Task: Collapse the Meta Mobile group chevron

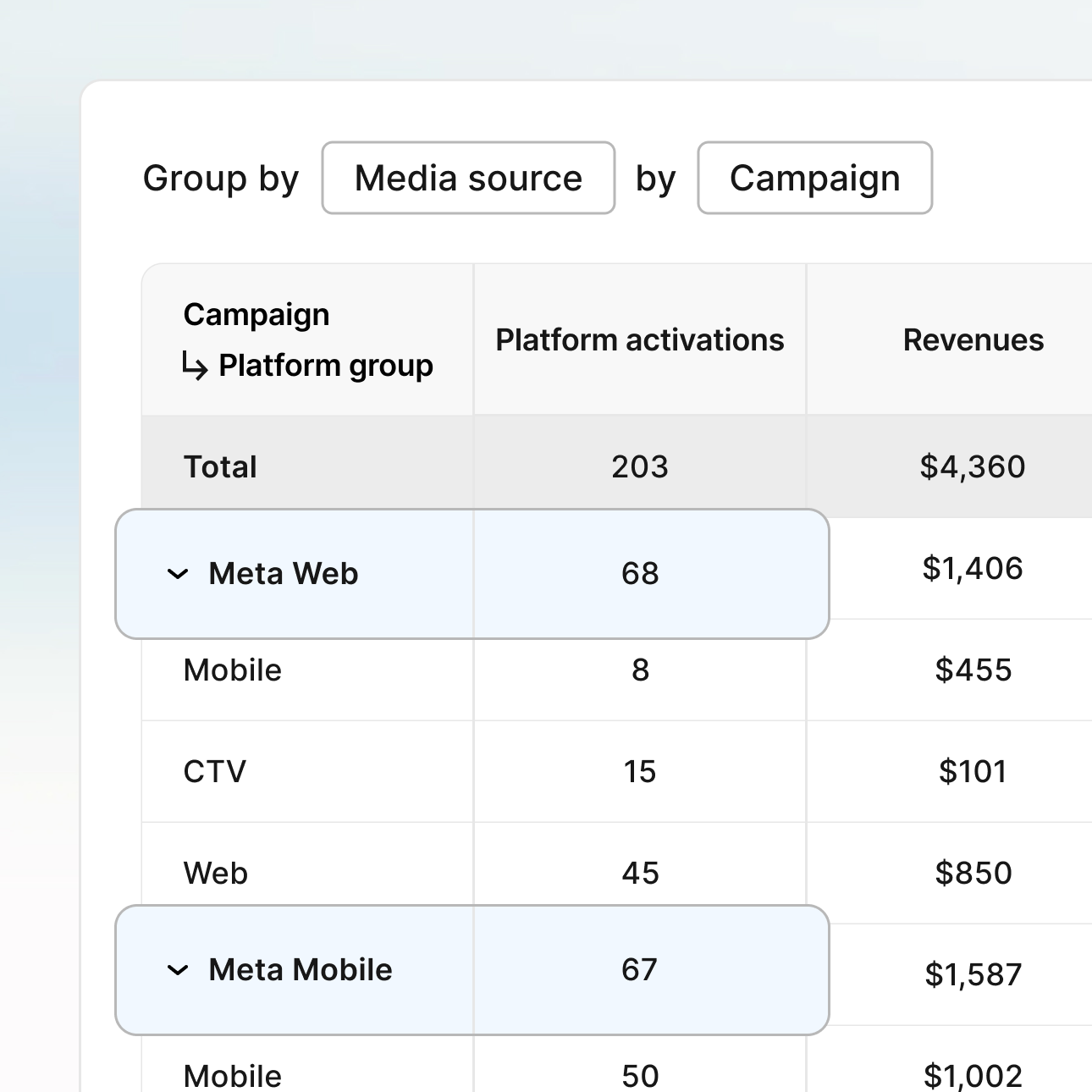Action: click(177, 970)
